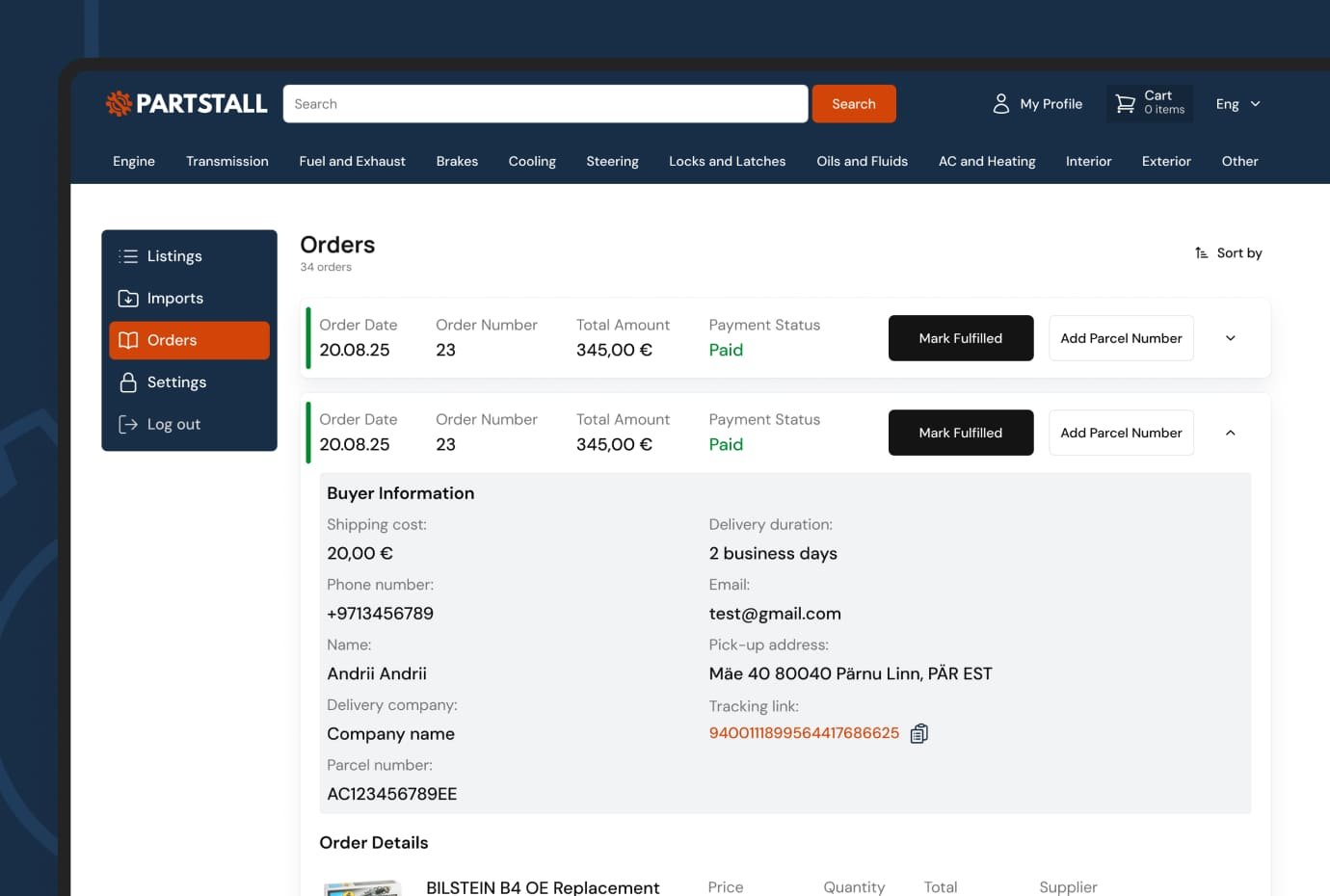This screenshot has width=1330, height=896.
Task: Collapse the second order's details chevron
Action: click(x=1231, y=433)
